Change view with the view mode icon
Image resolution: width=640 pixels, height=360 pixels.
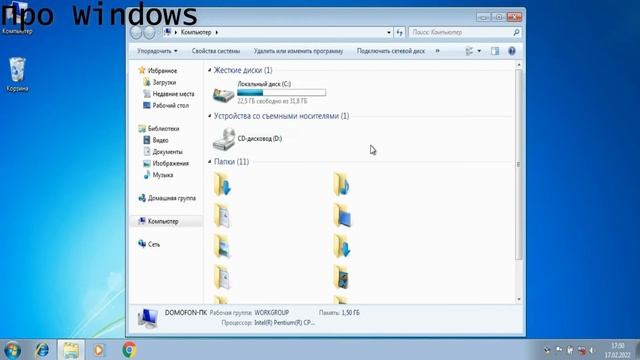(469, 51)
